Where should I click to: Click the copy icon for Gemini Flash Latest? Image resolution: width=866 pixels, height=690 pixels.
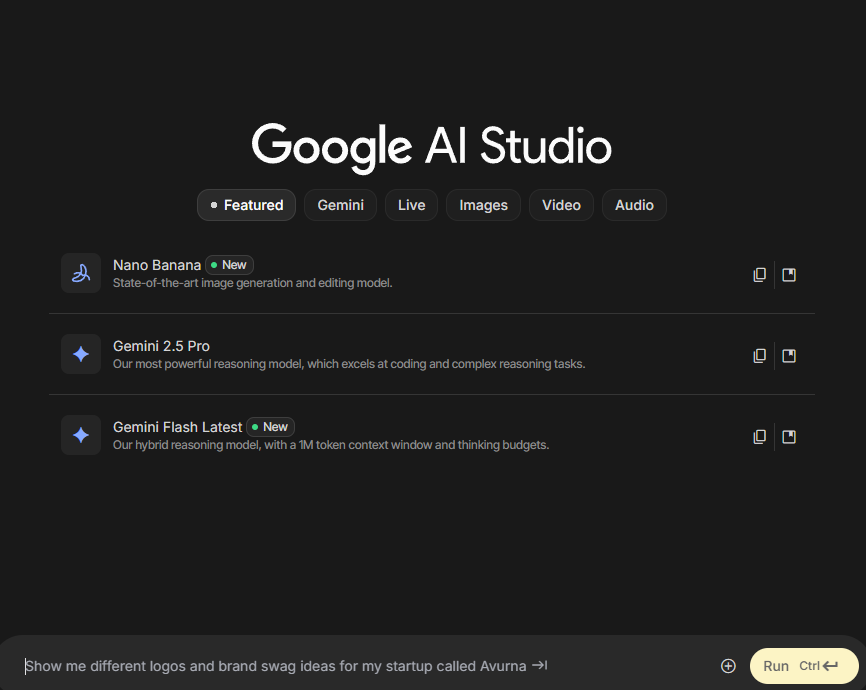pyautogui.click(x=759, y=437)
